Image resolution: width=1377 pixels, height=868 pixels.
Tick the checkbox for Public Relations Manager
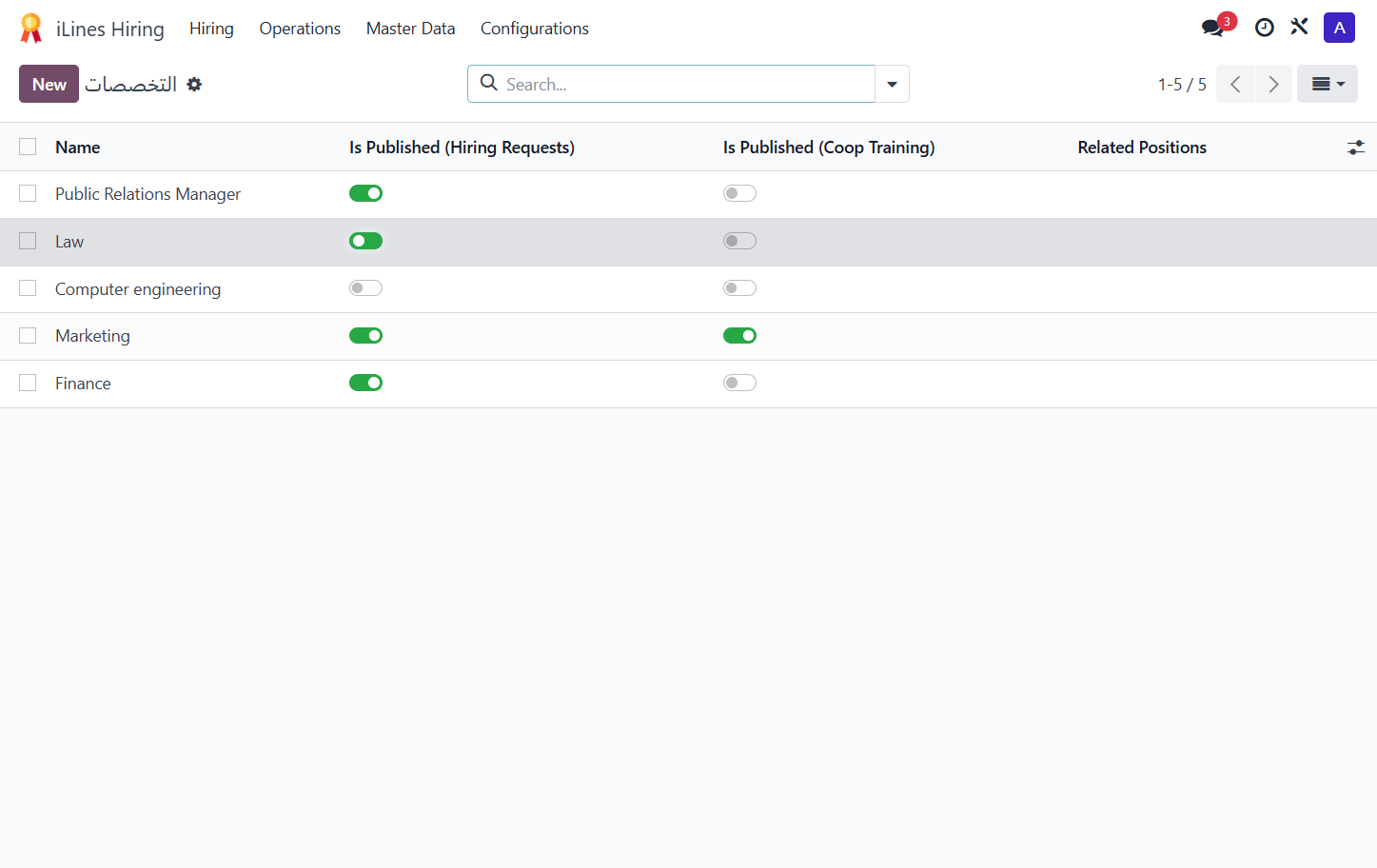(x=28, y=193)
